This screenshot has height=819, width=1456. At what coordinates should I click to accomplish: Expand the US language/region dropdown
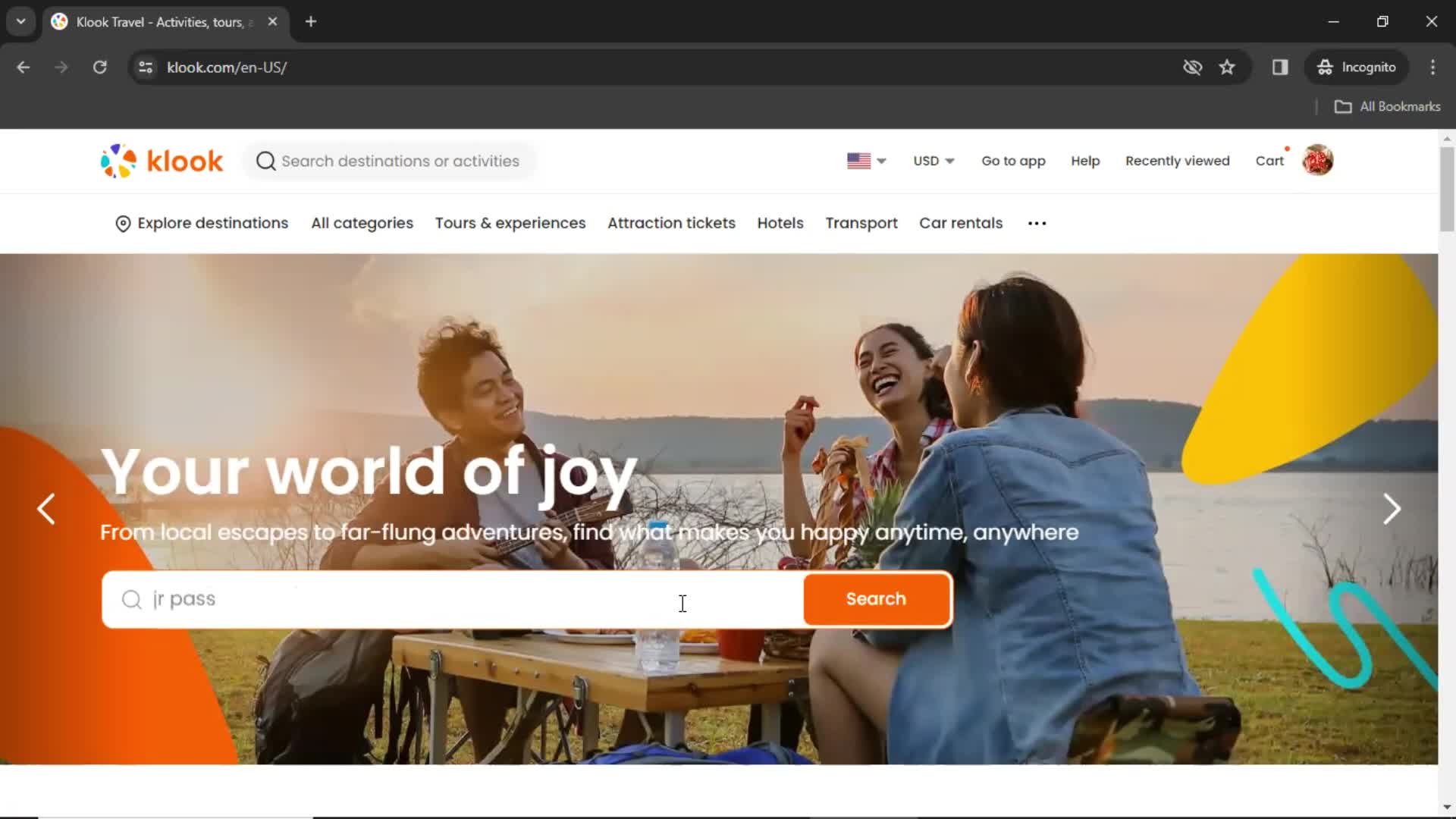click(865, 161)
